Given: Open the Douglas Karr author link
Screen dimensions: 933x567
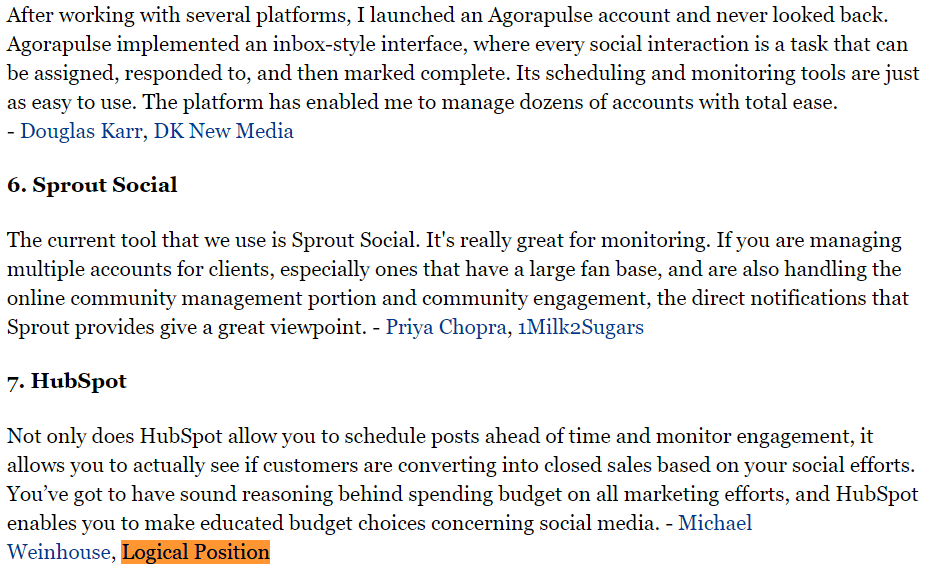Looking at the screenshot, I should coord(82,131).
